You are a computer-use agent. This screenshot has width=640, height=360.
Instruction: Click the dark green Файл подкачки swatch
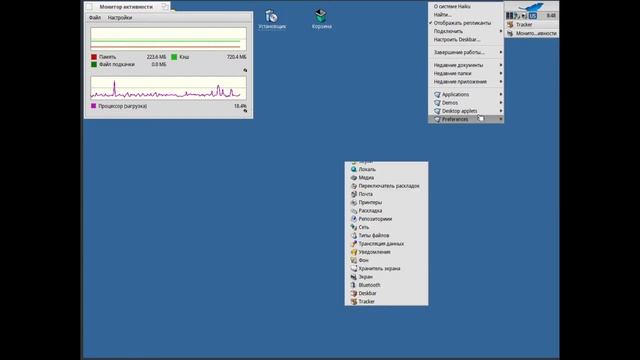click(94, 64)
